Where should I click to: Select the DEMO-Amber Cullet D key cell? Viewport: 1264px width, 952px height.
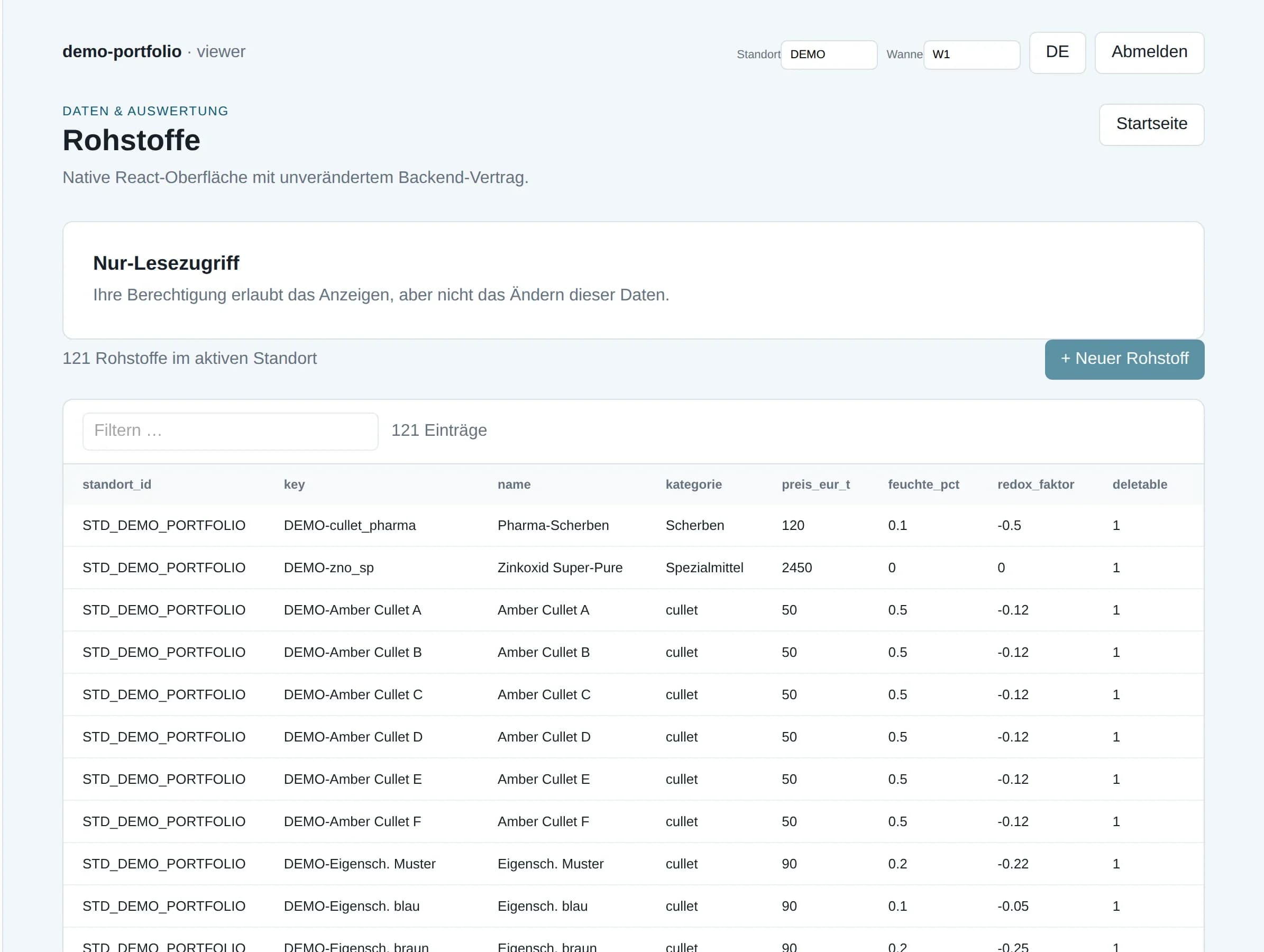[353, 737]
